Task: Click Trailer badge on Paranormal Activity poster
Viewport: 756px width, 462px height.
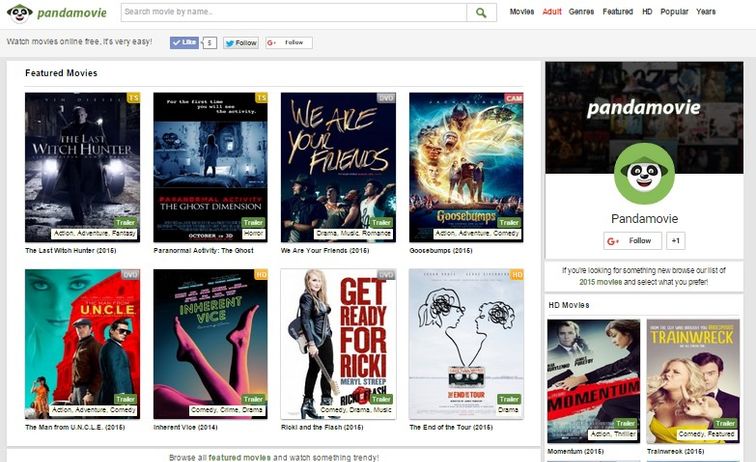Action: (253, 222)
